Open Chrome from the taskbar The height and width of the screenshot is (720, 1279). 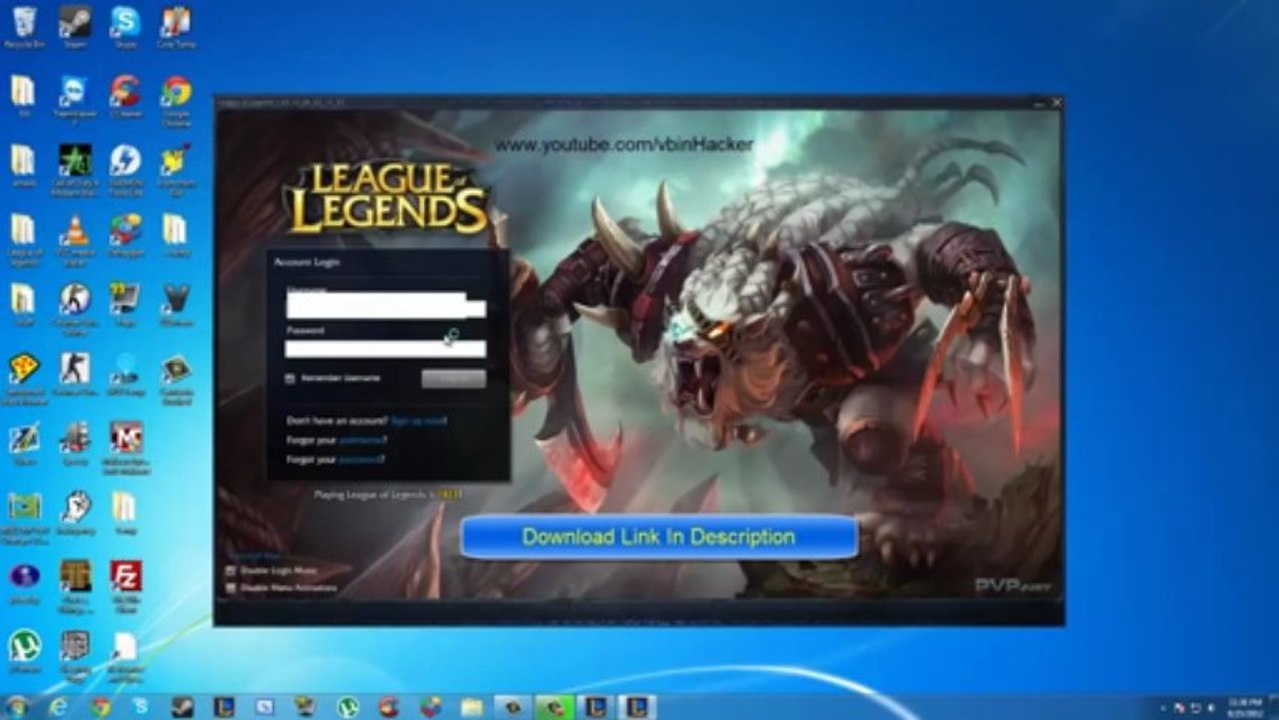(100, 707)
